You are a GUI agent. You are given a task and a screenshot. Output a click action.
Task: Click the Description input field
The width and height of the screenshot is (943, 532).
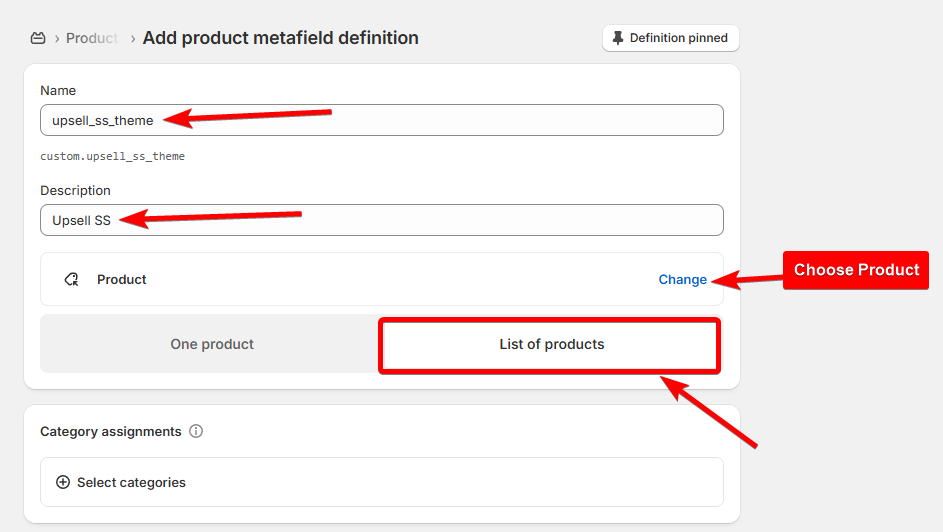point(382,220)
